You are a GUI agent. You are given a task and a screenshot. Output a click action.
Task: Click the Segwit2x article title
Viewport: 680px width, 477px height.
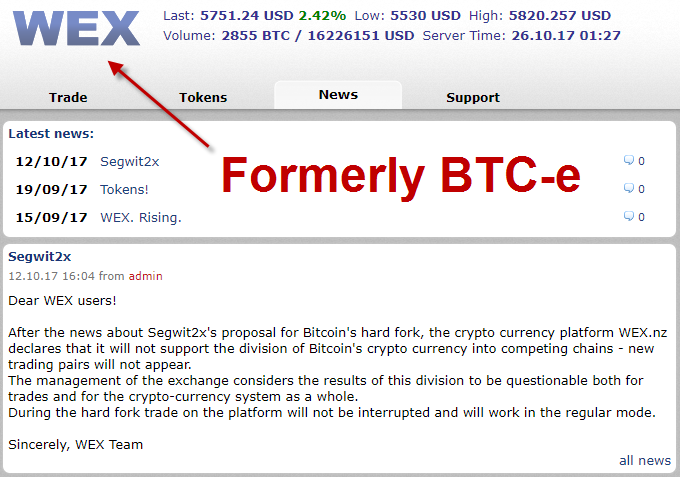coord(39,256)
